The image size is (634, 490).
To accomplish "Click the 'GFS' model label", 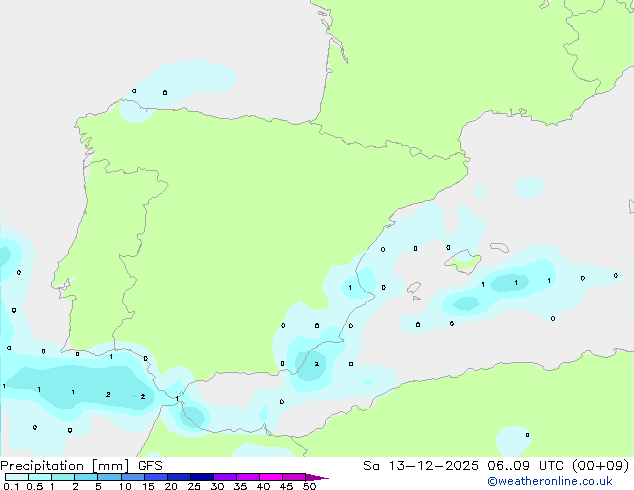I will [x=150, y=466].
